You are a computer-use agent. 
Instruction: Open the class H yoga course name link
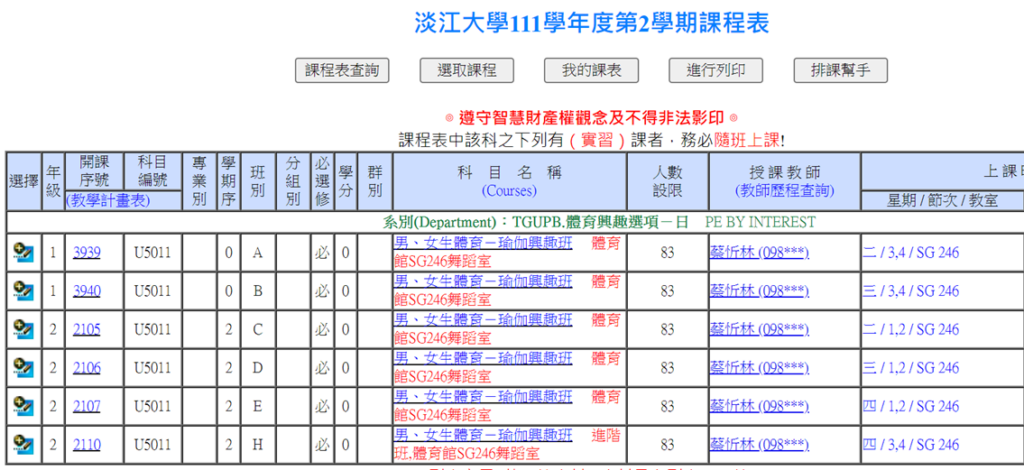point(483,436)
